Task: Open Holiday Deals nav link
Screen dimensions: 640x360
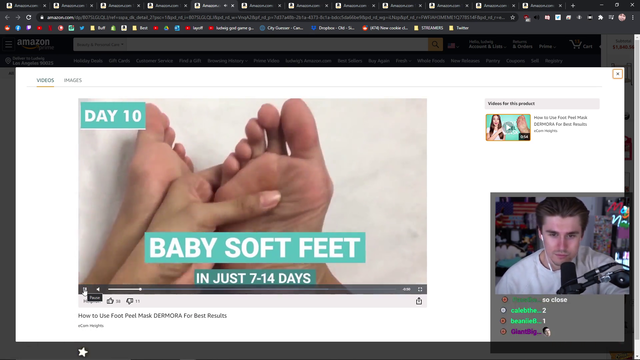Action: (88, 61)
